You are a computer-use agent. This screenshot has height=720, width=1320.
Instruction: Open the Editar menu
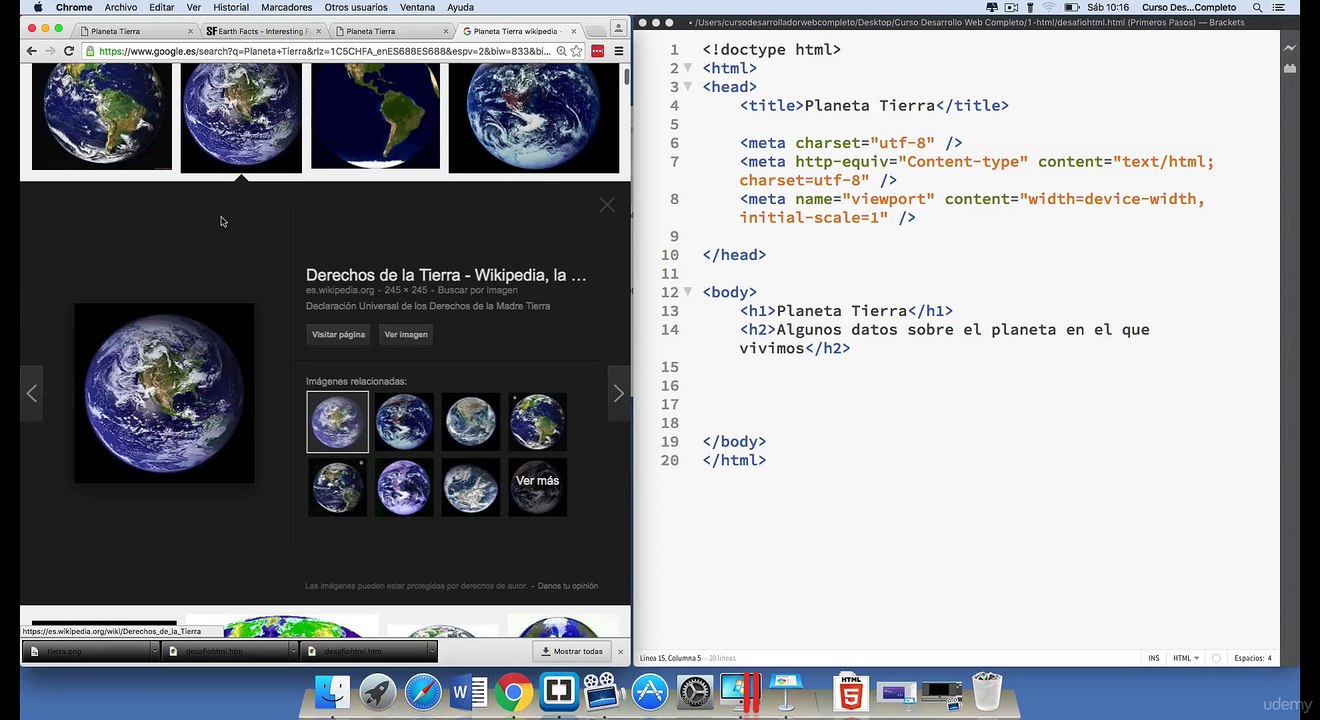[x=161, y=7]
